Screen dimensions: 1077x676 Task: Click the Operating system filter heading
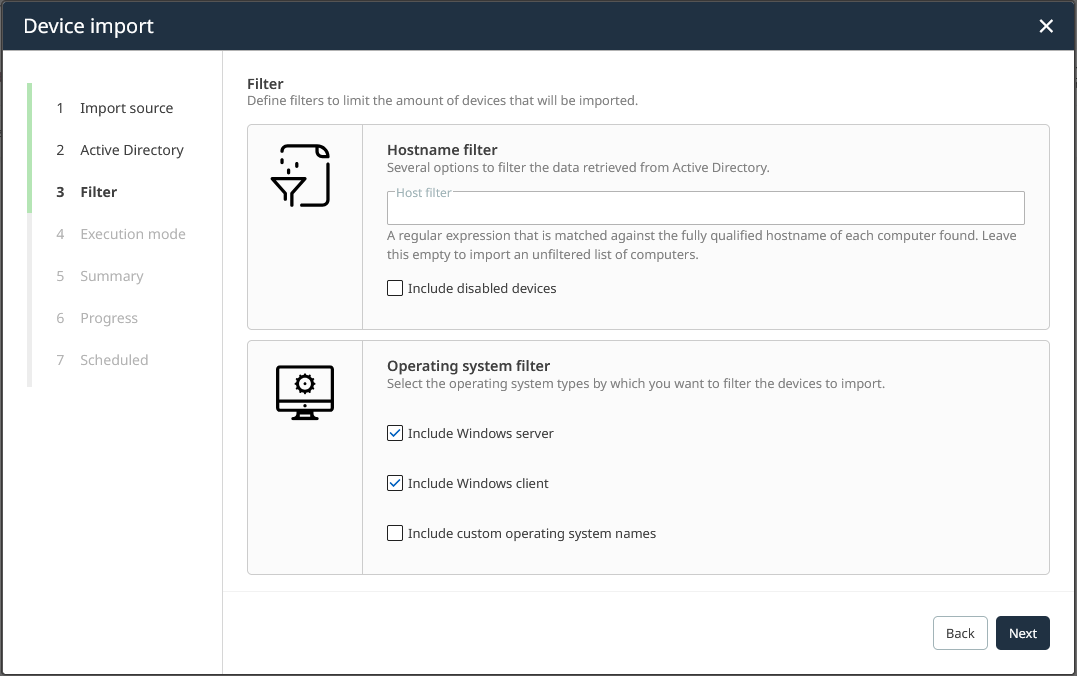(468, 366)
